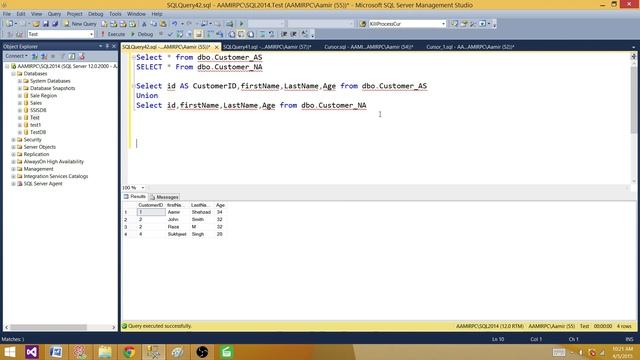Image resolution: width=640 pixels, height=360 pixels.
Task: Click the Increase Indent icon
Action: tap(293, 34)
